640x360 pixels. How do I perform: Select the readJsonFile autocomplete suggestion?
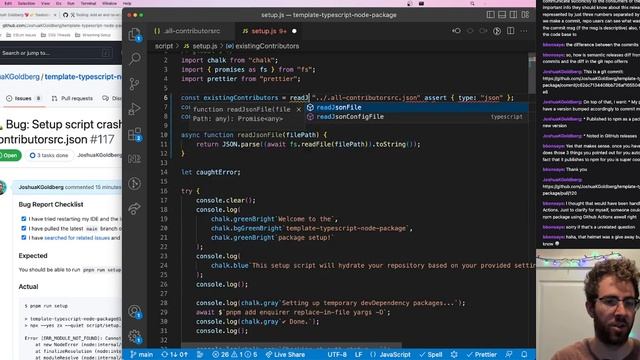click(x=416, y=107)
